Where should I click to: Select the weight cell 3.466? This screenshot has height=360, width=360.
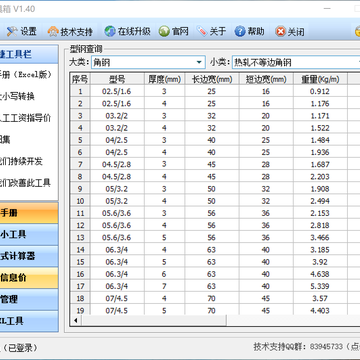tap(320, 238)
